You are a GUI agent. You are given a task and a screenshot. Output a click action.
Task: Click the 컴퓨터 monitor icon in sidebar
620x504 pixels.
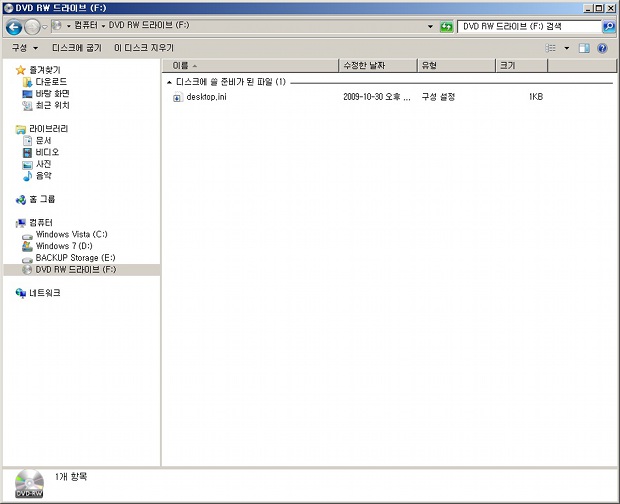21,224
